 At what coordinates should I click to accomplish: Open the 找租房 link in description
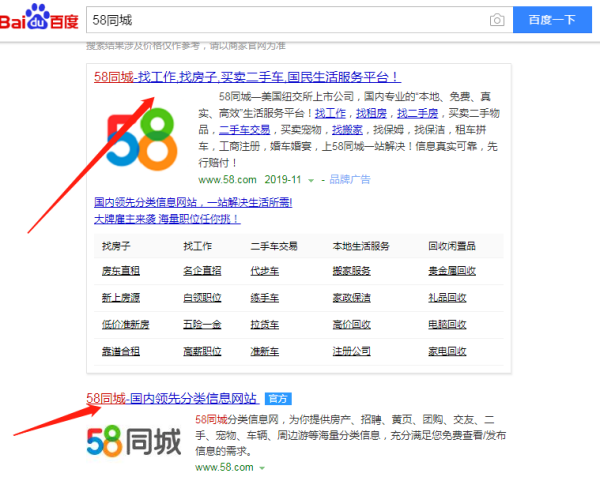372,113
